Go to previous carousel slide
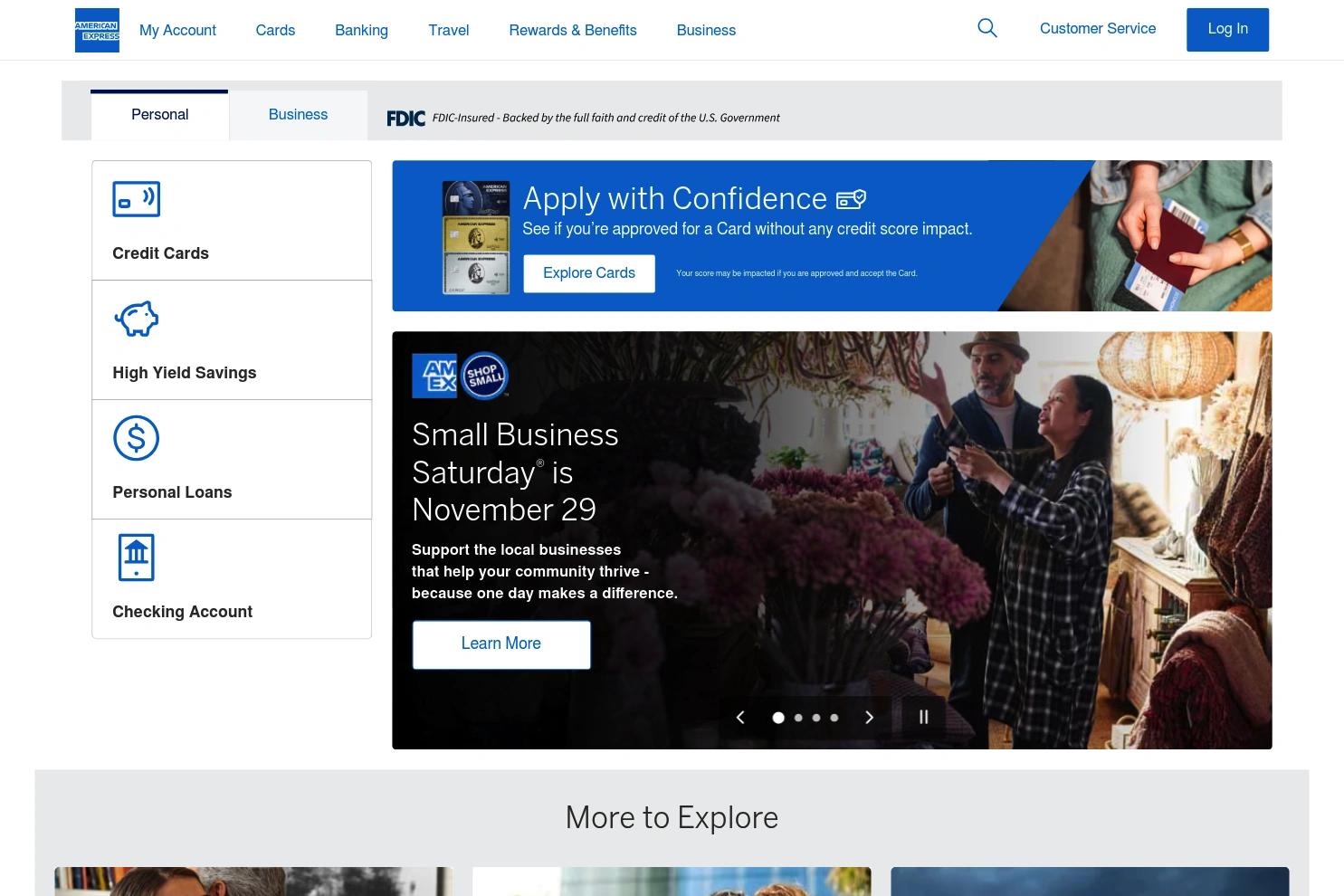Image resolution: width=1344 pixels, height=896 pixels. coord(740,718)
